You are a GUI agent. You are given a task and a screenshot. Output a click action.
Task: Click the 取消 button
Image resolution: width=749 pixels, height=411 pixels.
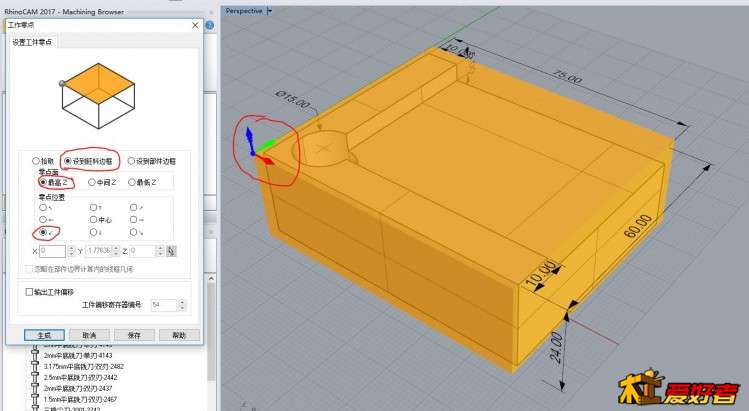(89, 335)
